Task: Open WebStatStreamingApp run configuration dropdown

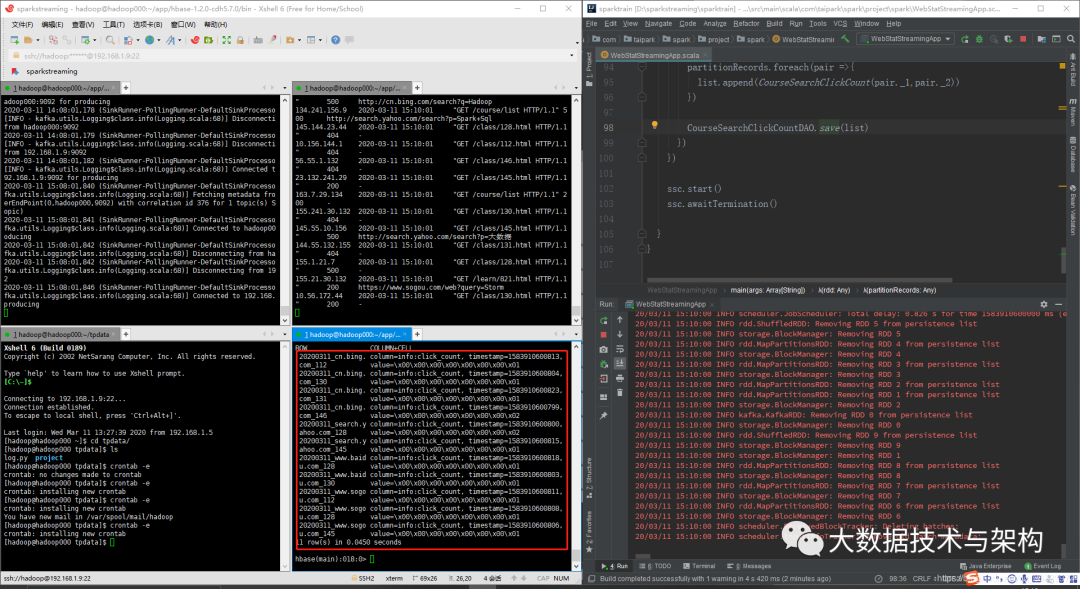Action: 908,39
